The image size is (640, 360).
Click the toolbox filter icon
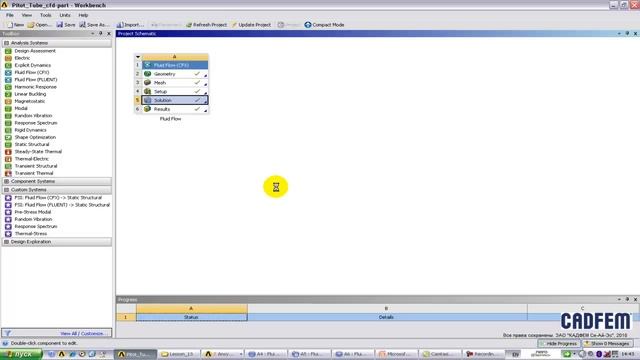7,333
